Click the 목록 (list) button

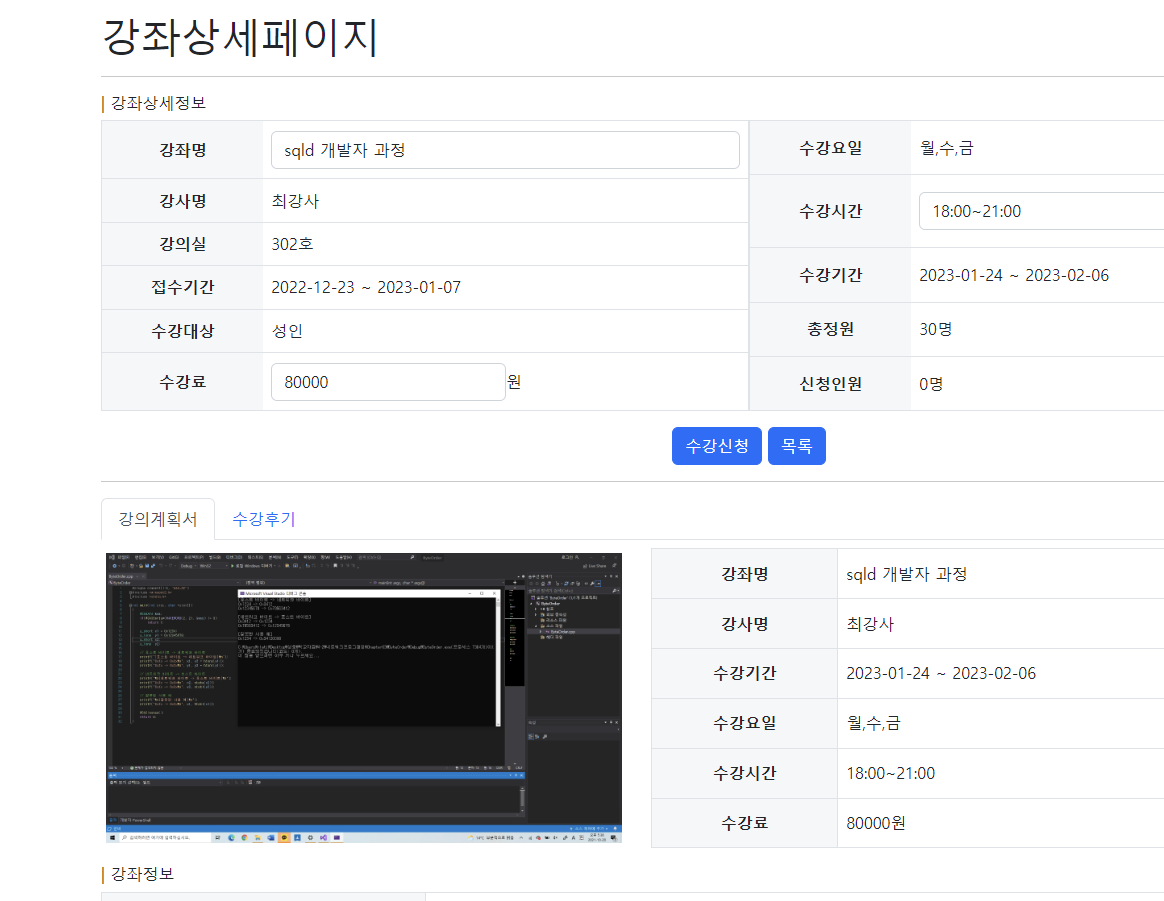(x=796, y=445)
